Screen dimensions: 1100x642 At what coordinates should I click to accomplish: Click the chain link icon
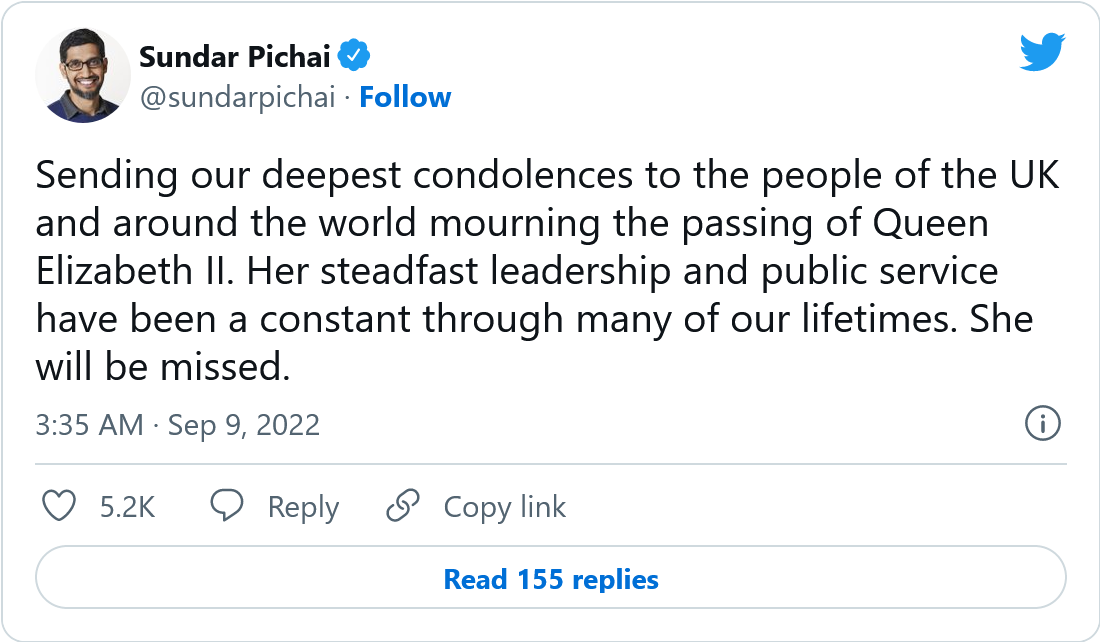pyautogui.click(x=403, y=506)
